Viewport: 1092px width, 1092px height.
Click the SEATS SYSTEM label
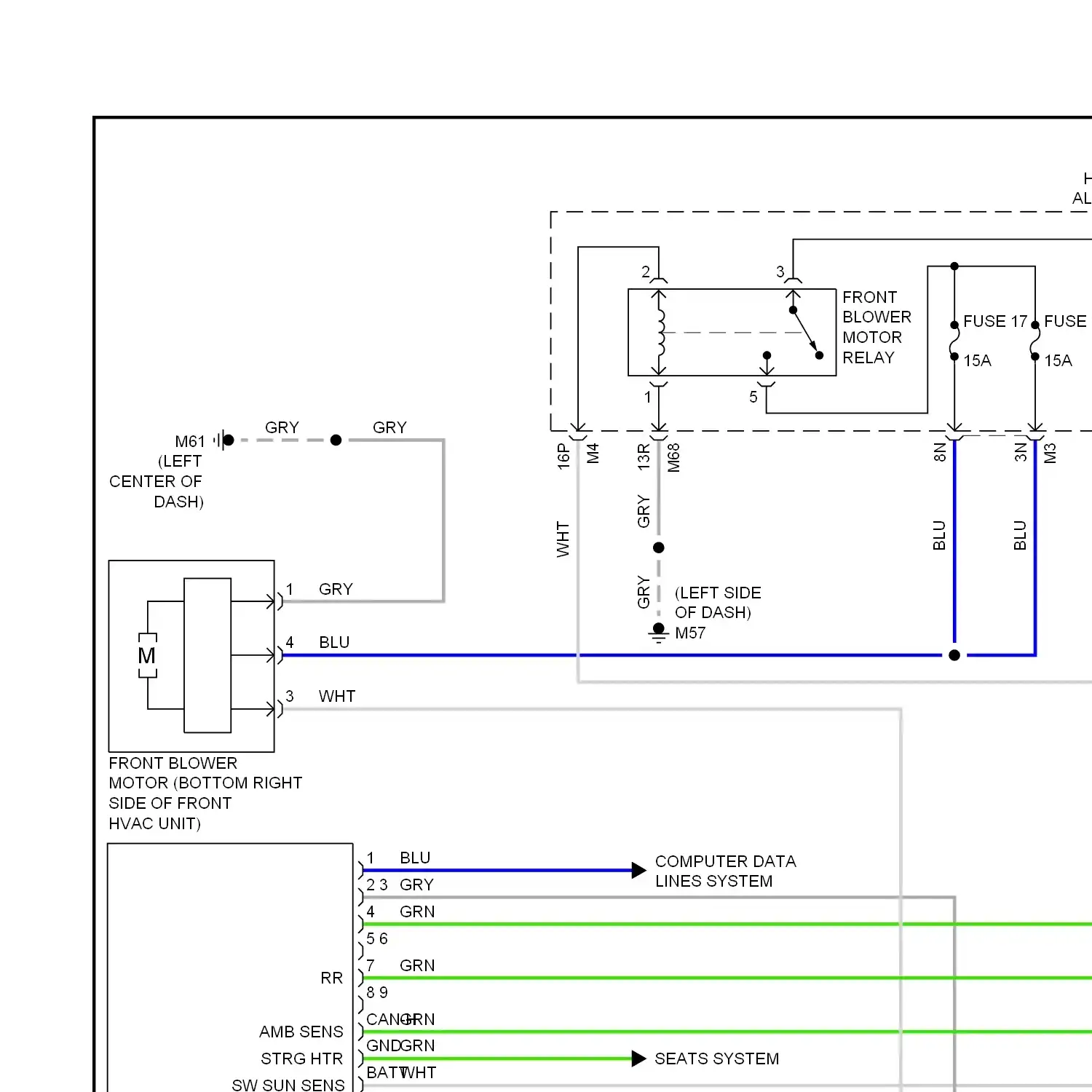[716, 1059]
